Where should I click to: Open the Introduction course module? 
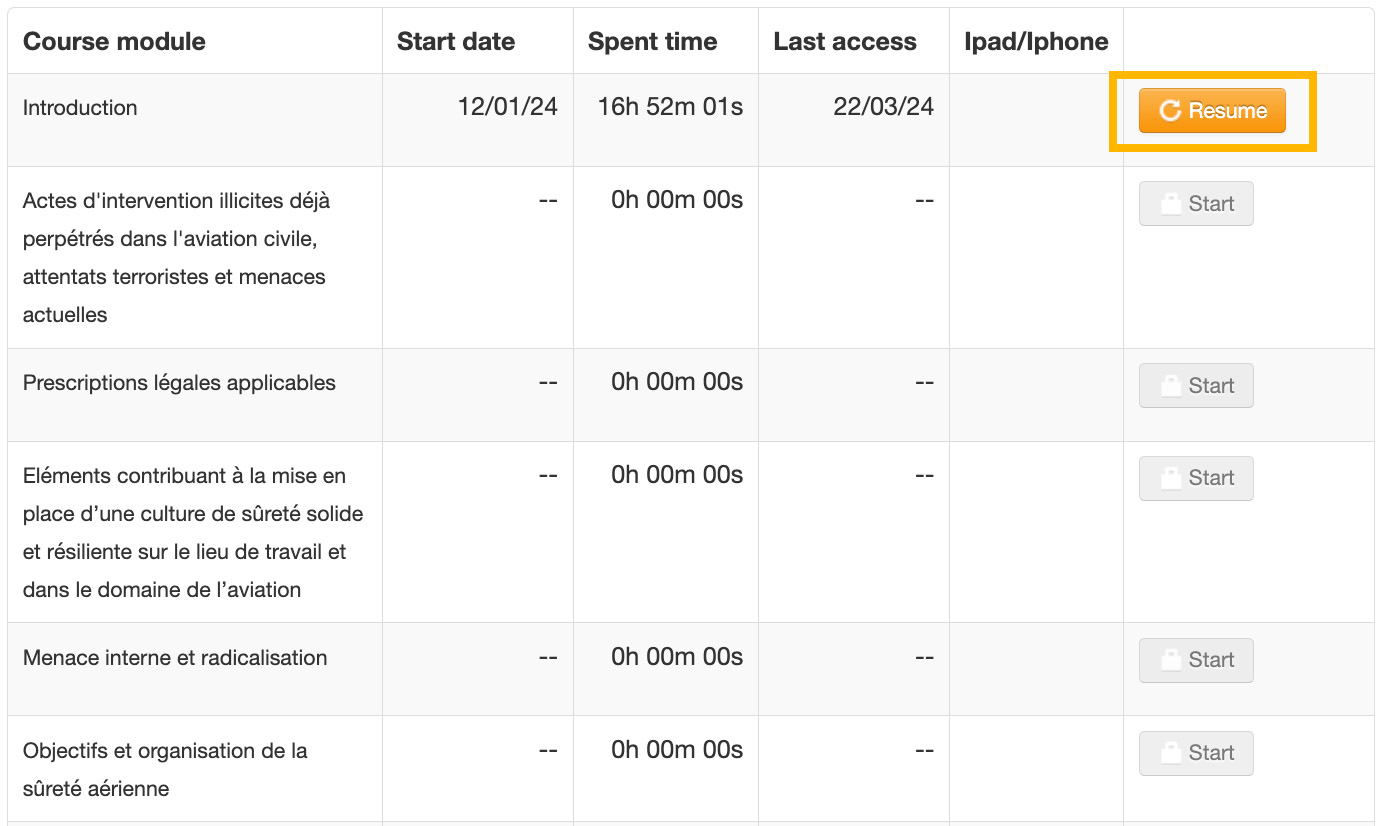(80, 108)
